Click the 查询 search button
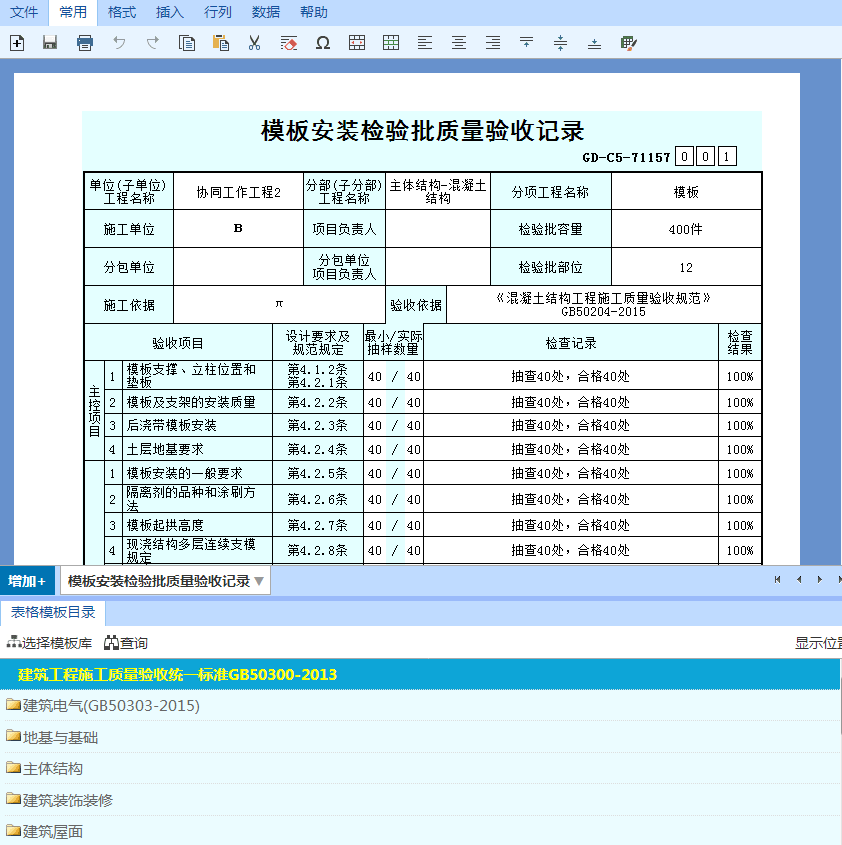The width and height of the screenshot is (842, 845). (126, 642)
